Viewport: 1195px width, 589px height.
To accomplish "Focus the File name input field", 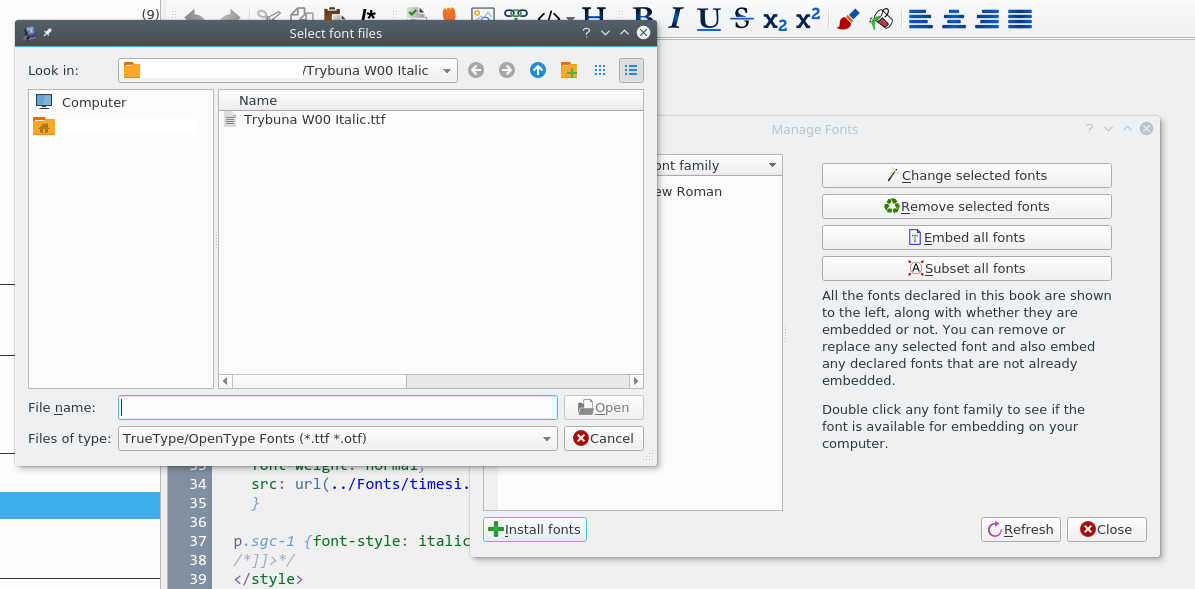I will pos(338,408).
